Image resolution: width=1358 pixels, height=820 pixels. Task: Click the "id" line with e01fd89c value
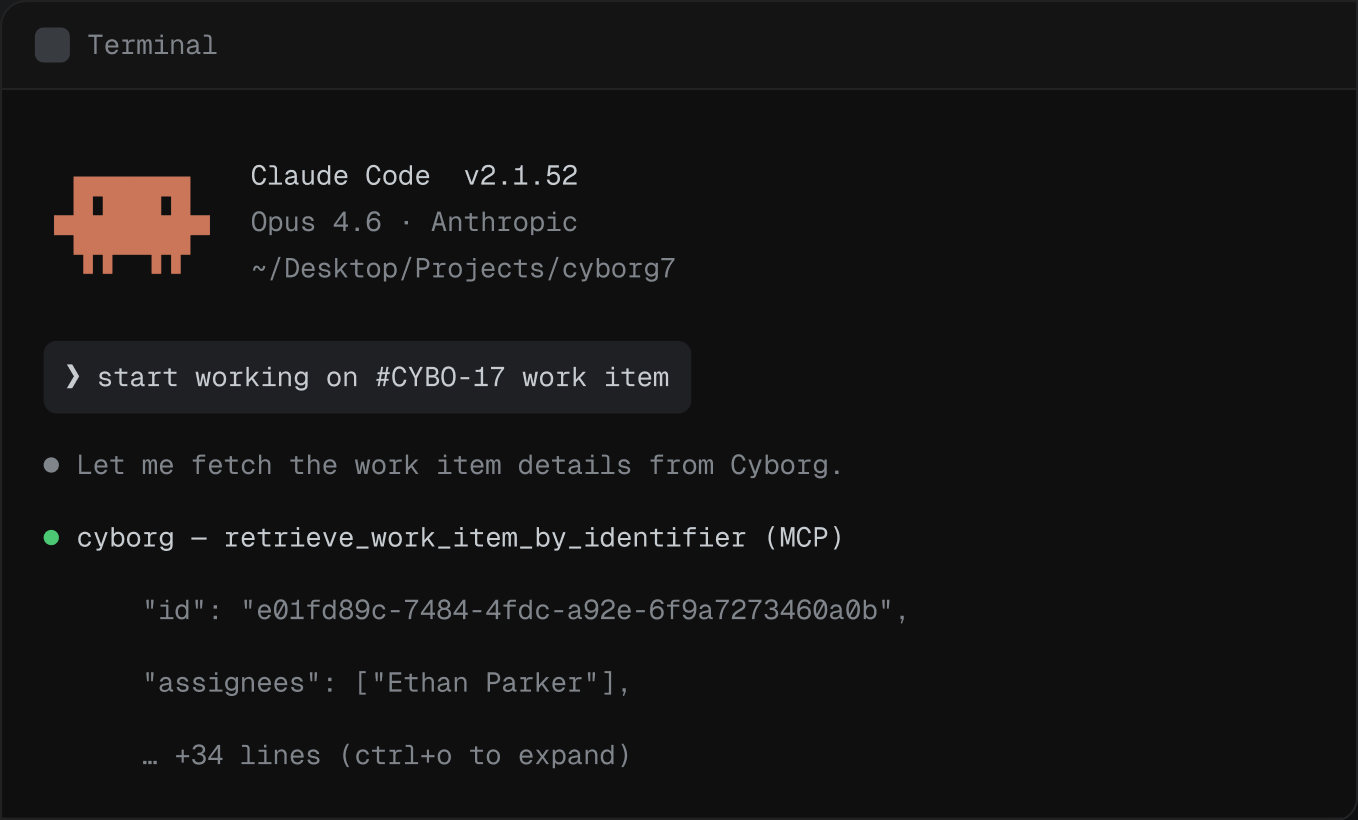point(526,610)
